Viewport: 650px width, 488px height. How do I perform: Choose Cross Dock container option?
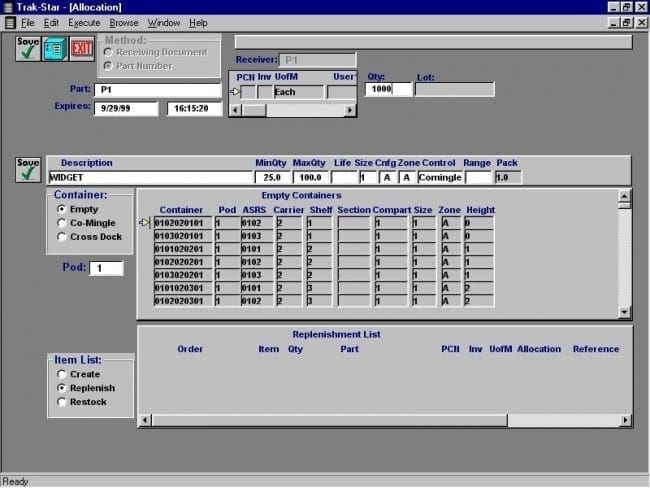[x=62, y=237]
